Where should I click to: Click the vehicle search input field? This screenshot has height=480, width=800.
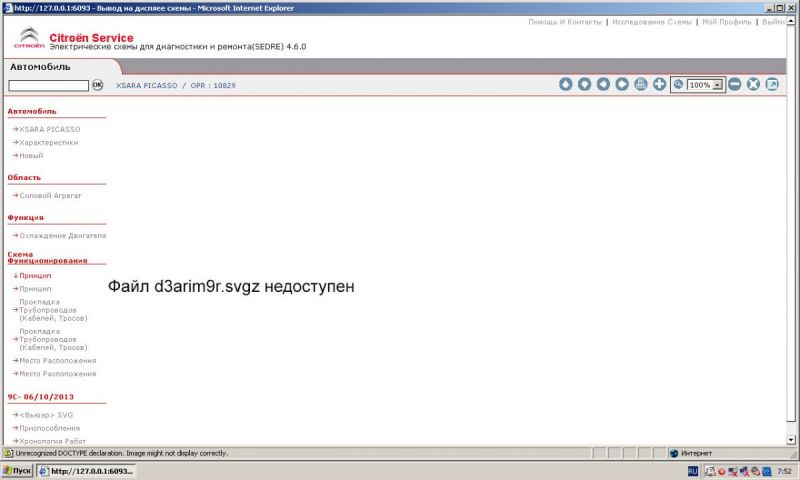click(48, 86)
